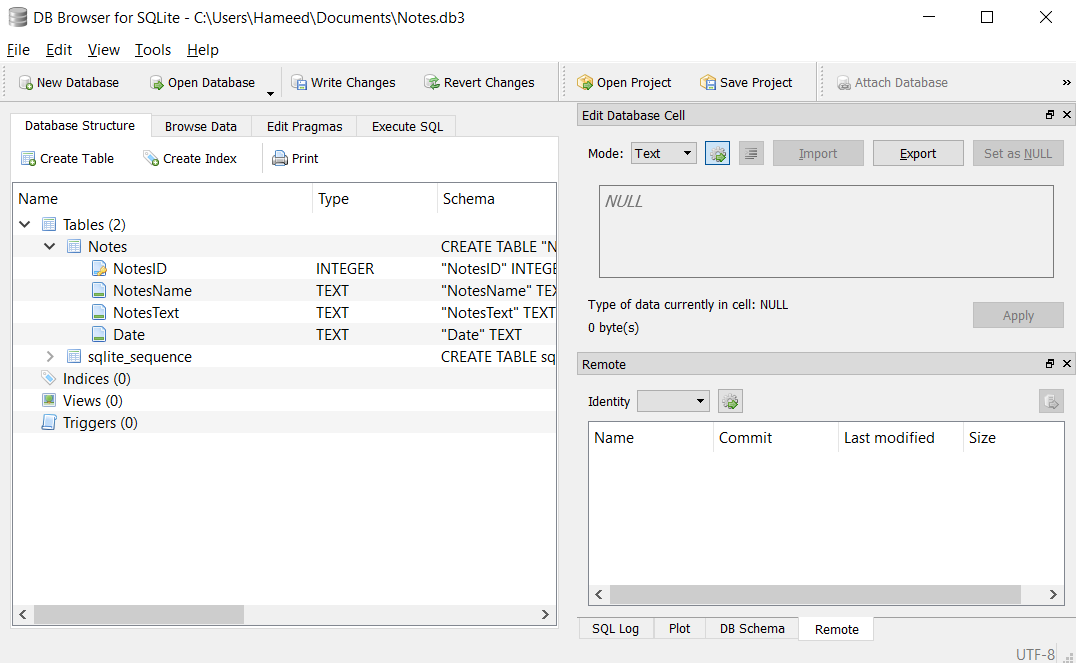Click the sqlite_sequence table icon

click(x=74, y=356)
